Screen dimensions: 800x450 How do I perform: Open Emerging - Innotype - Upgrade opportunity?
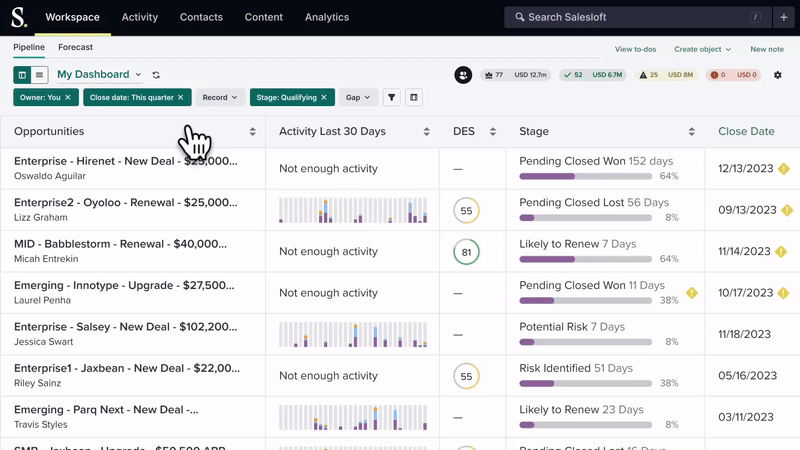tap(124, 285)
